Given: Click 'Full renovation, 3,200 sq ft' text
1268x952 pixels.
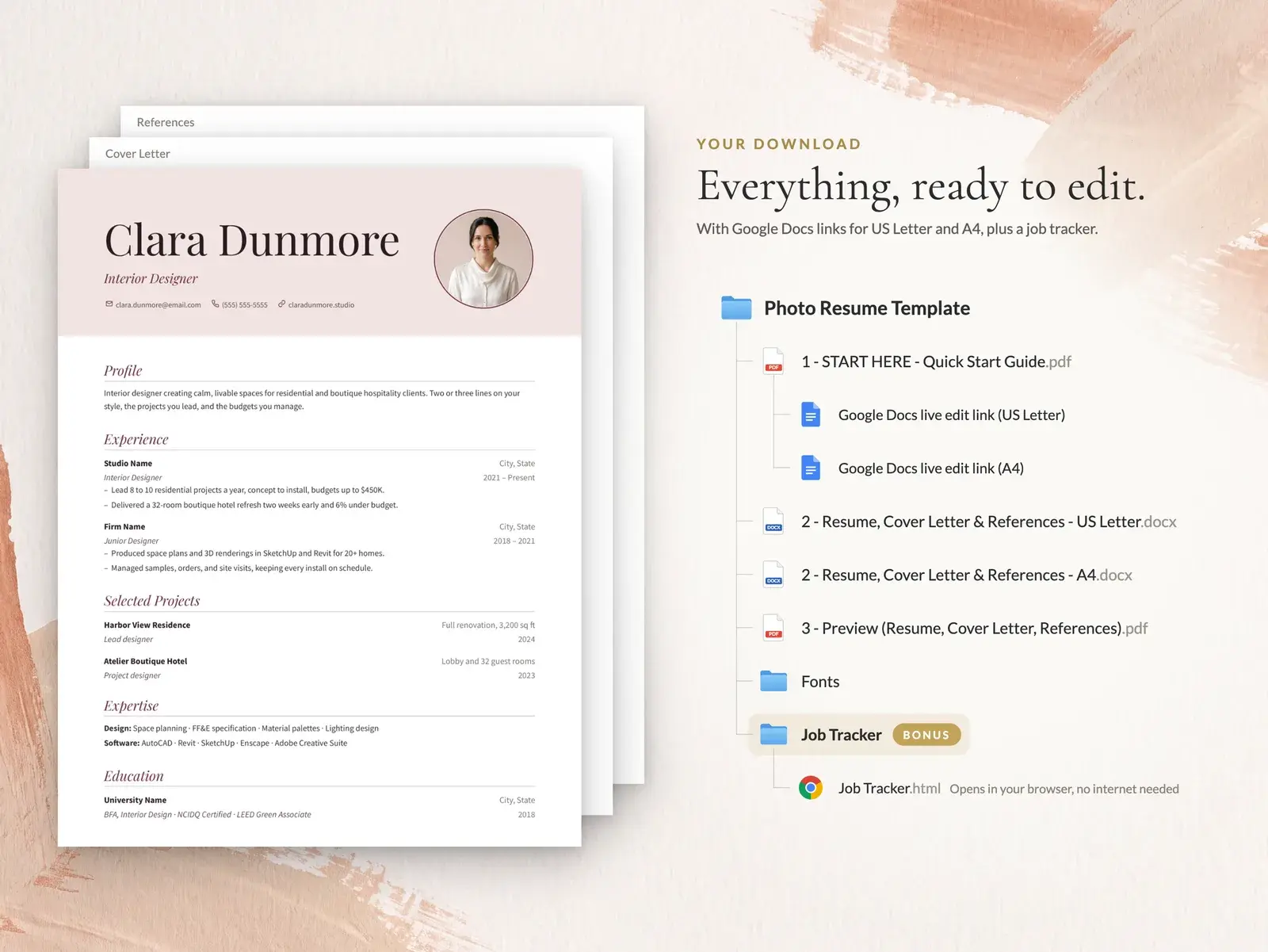Looking at the screenshot, I should tap(488, 625).
